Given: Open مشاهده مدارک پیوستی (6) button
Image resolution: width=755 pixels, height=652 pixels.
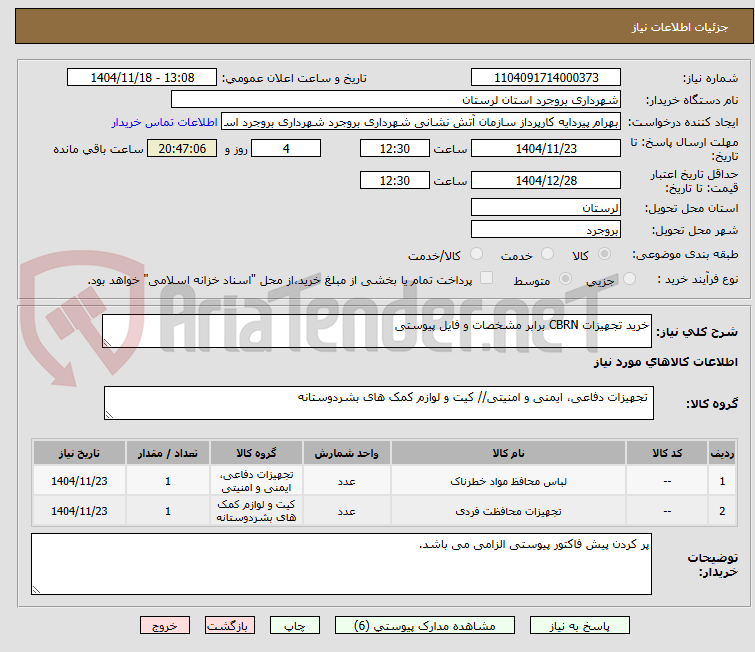Looking at the screenshot, I should pyautogui.click(x=425, y=626).
